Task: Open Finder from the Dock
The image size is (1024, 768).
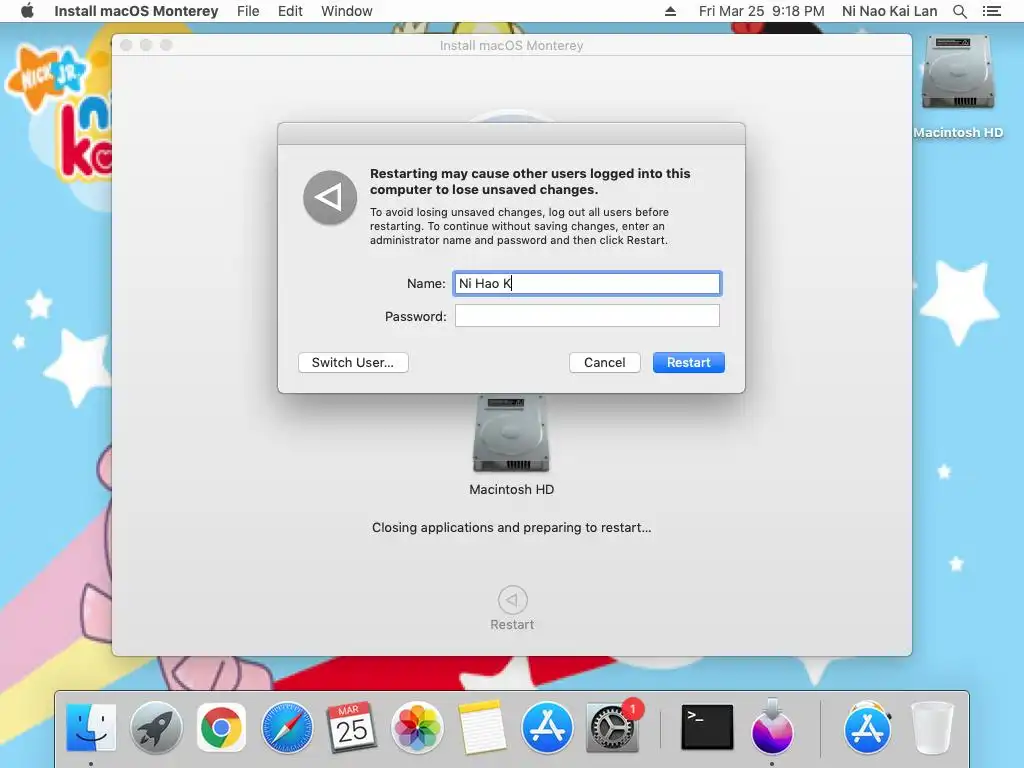Action: coord(91,728)
